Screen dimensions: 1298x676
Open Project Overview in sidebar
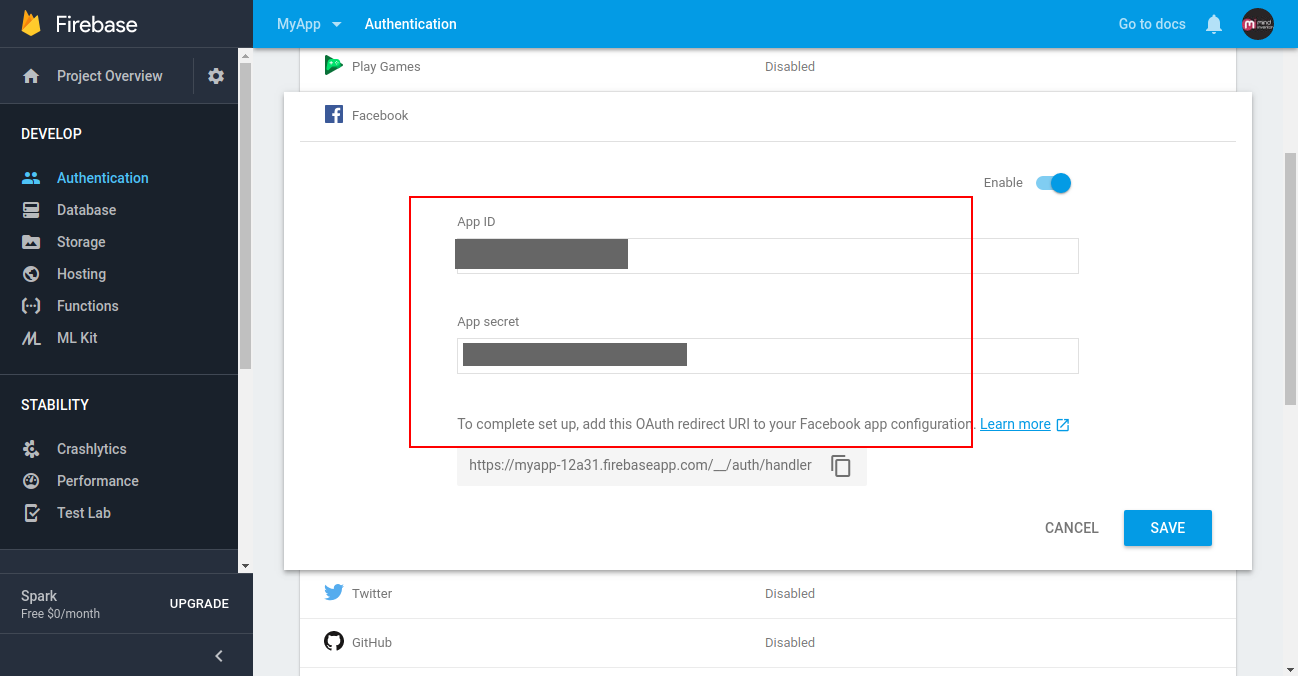[109, 76]
